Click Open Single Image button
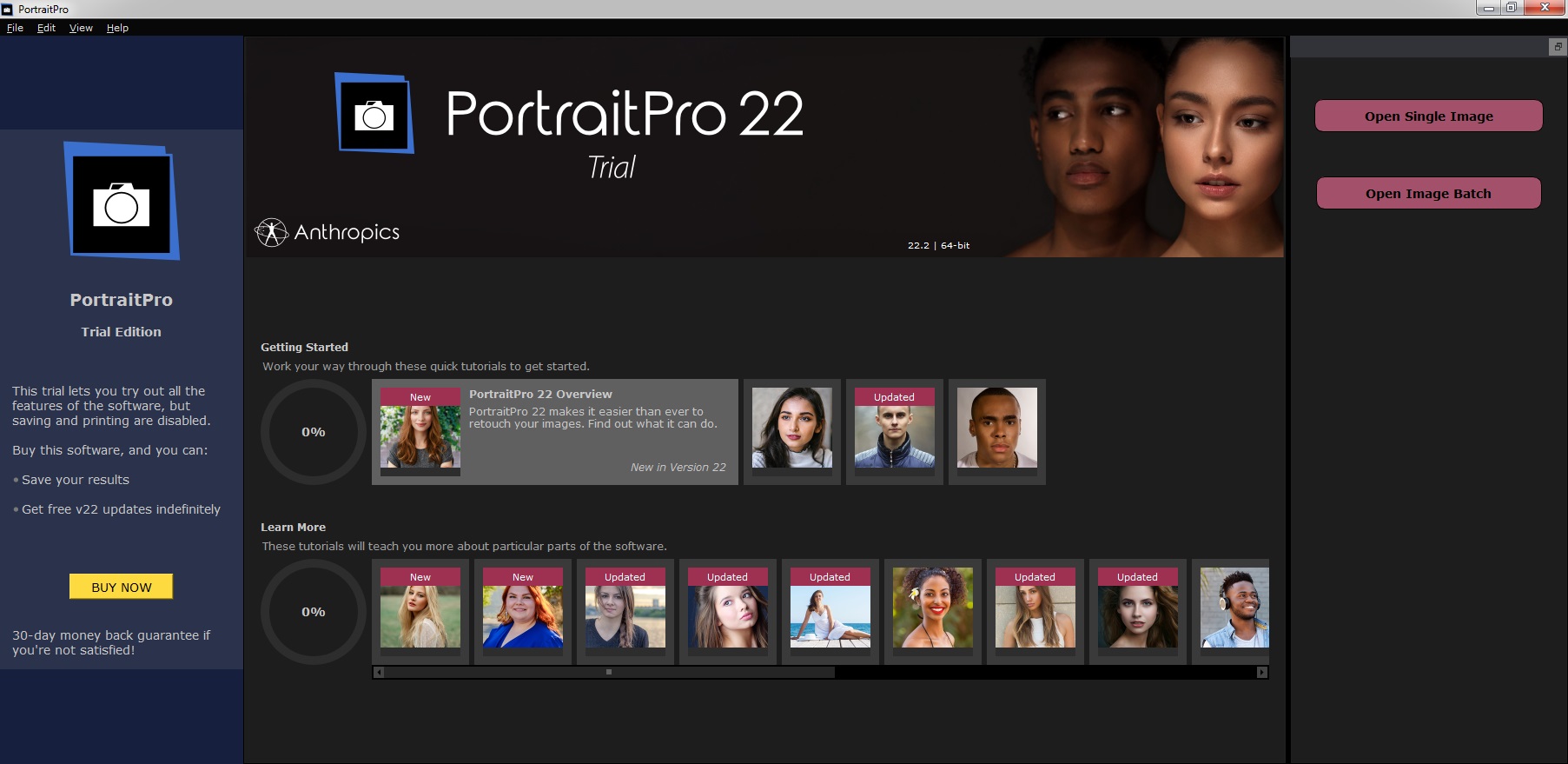 coord(1428,116)
